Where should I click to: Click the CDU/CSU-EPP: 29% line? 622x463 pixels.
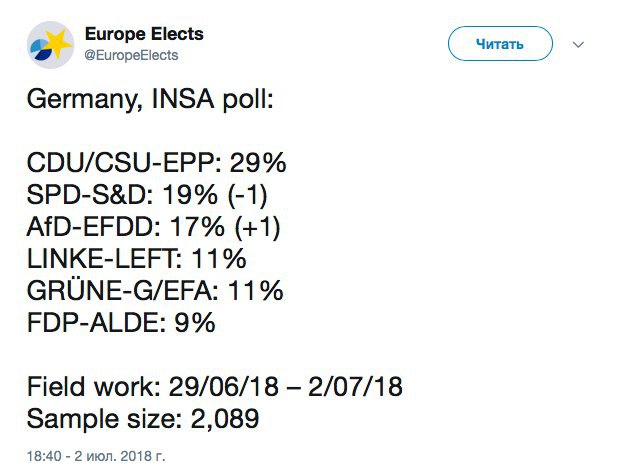[156, 163]
